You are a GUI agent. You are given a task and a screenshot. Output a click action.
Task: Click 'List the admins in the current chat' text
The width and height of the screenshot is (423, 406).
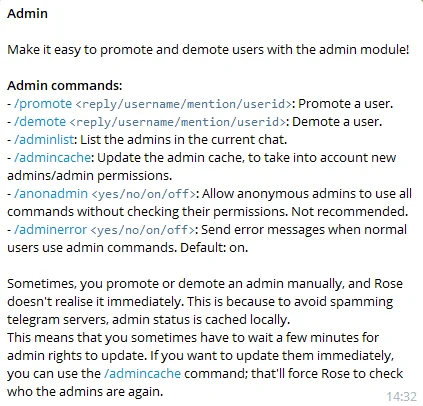pyautogui.click(x=184, y=140)
